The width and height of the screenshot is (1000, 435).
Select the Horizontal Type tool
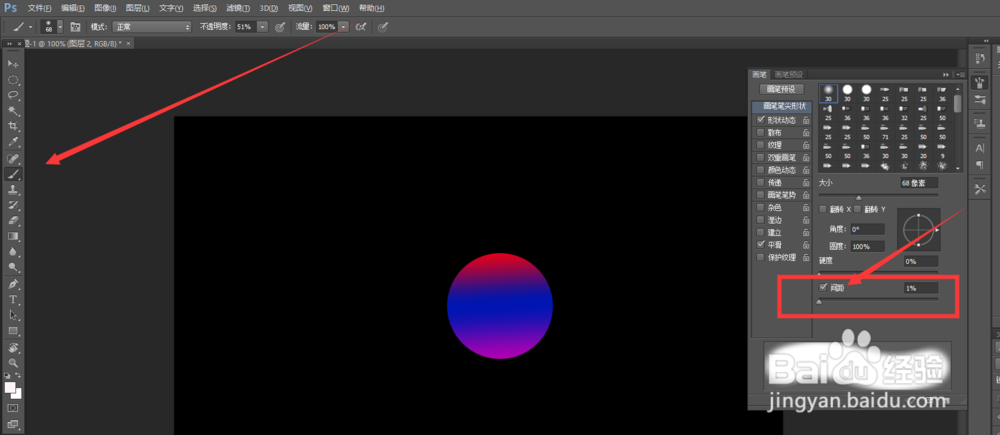coord(13,299)
